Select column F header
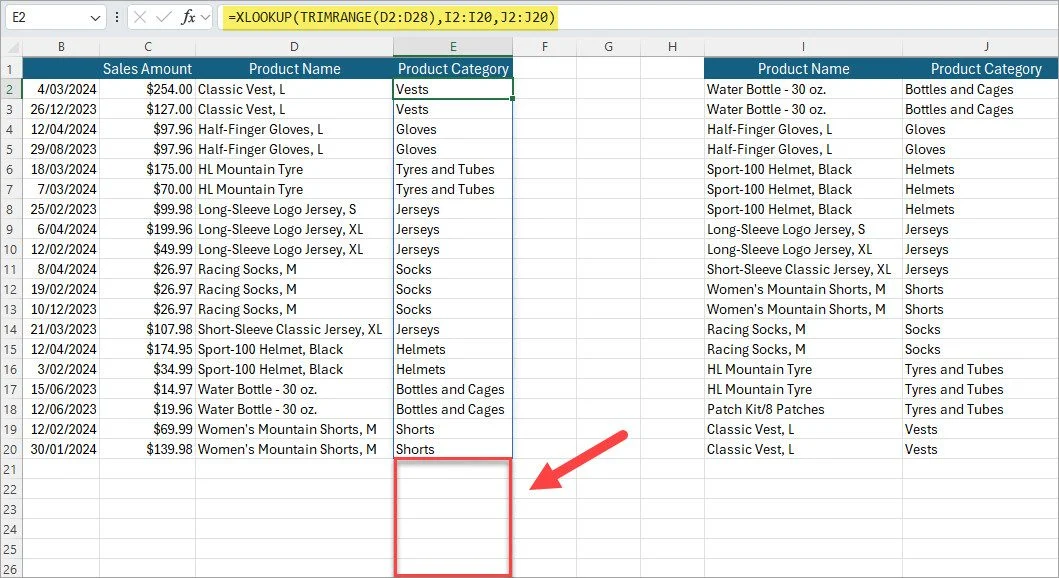1059x578 pixels. pyautogui.click(x=544, y=47)
